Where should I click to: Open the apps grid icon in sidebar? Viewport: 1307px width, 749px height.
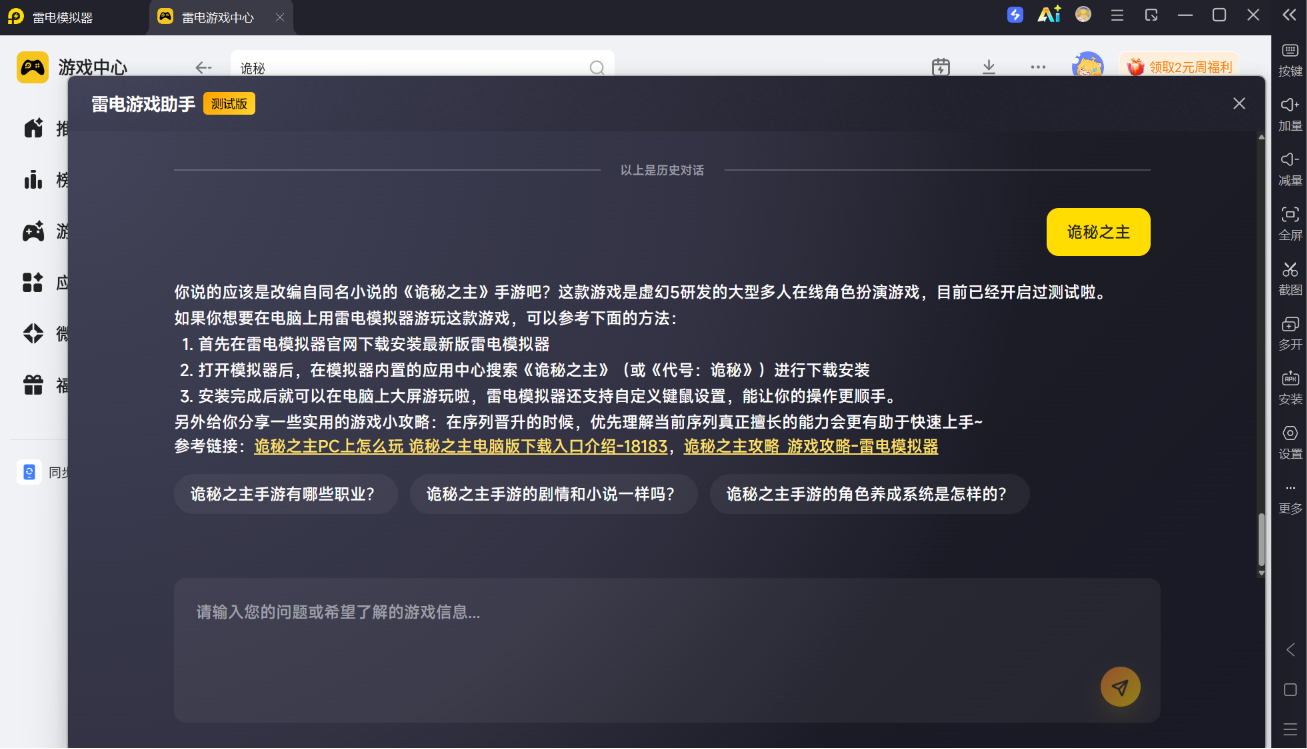click(x=33, y=282)
